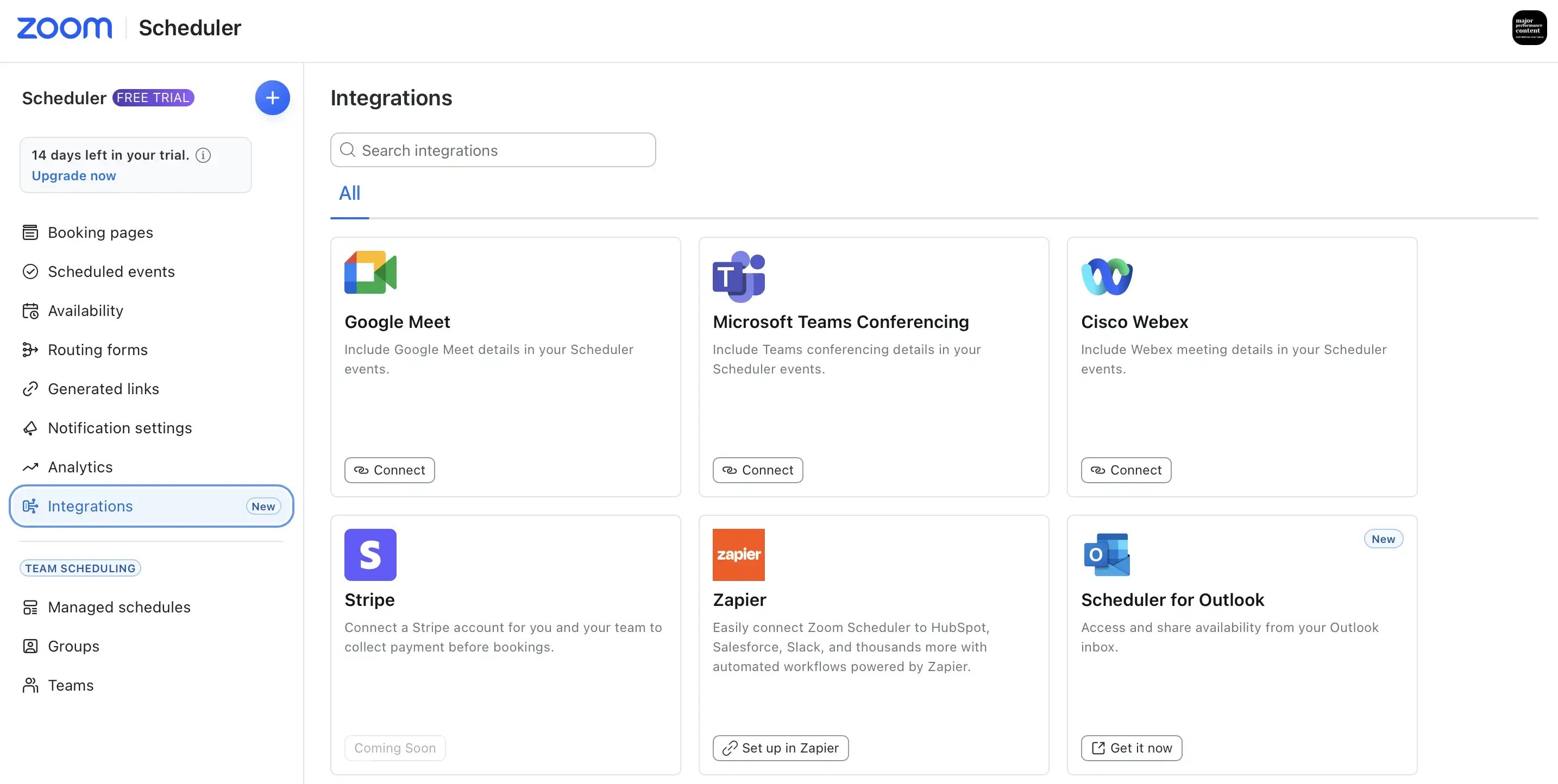Open the profile avatar menu
Viewport: 1558px width, 784px height.
1529,28
